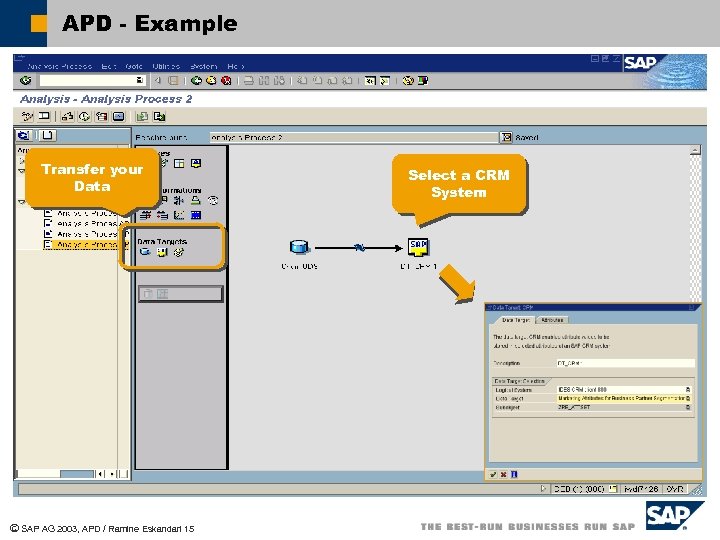Select the chart transformation icon in the palette
This screenshot has width=720, height=540.
[179, 215]
